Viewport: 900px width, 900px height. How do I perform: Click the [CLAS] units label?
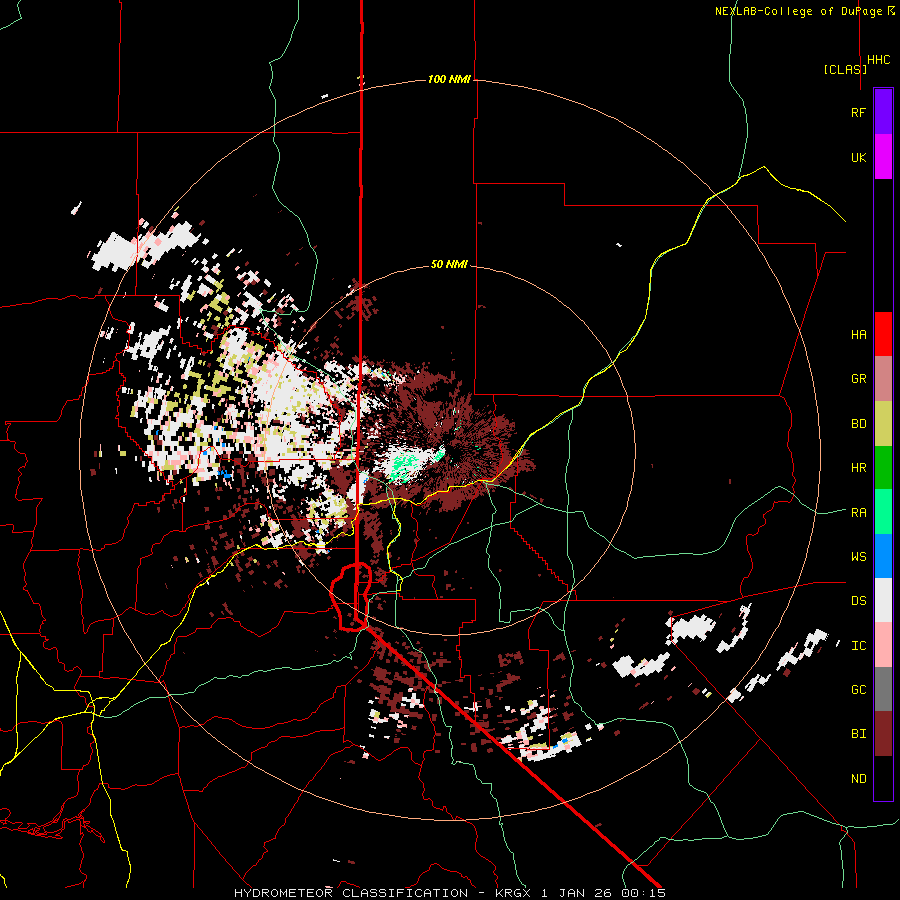click(845, 69)
